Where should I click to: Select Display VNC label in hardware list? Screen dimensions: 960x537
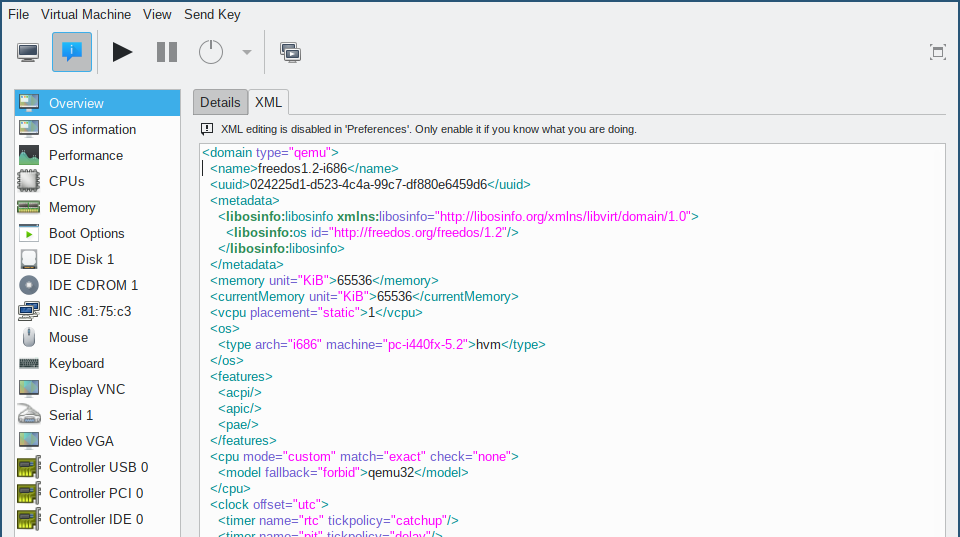click(87, 389)
